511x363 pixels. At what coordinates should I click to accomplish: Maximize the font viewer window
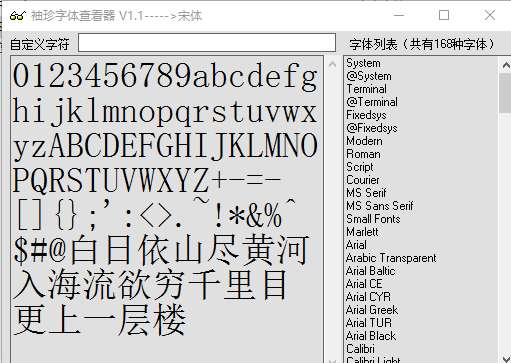point(444,15)
